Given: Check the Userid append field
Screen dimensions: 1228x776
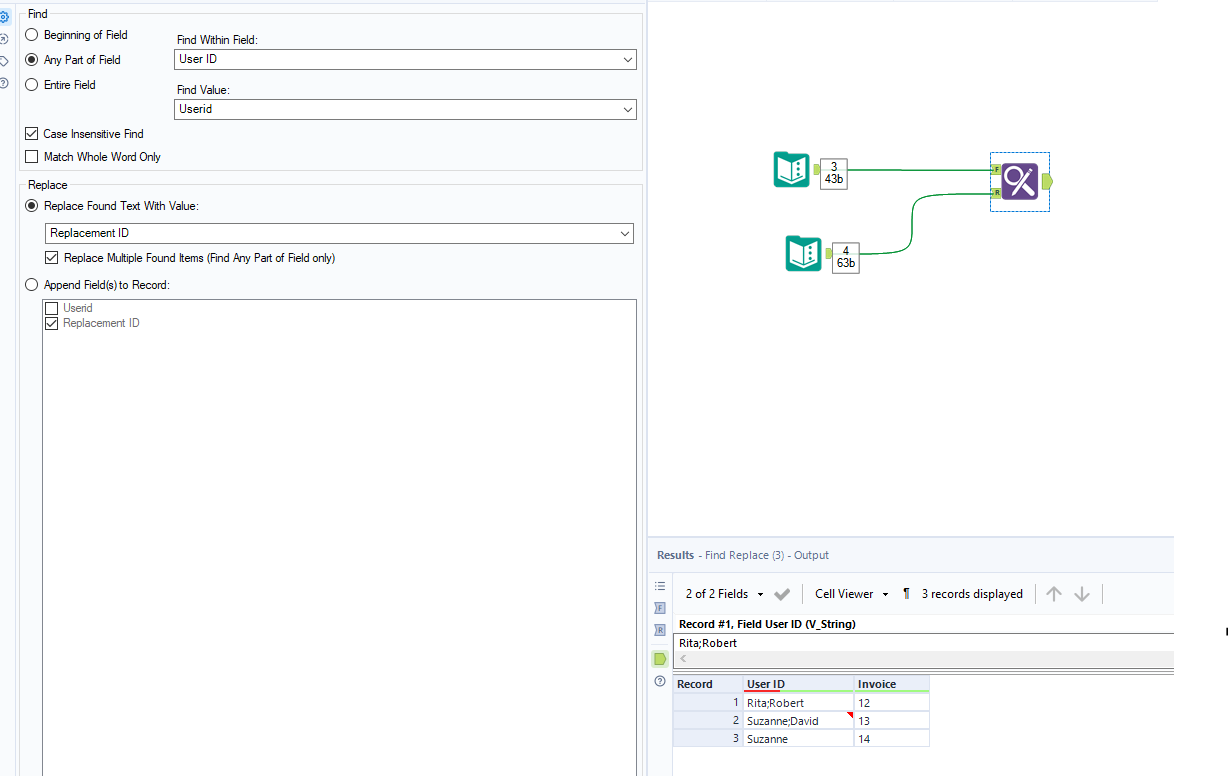Looking at the screenshot, I should tap(51, 308).
